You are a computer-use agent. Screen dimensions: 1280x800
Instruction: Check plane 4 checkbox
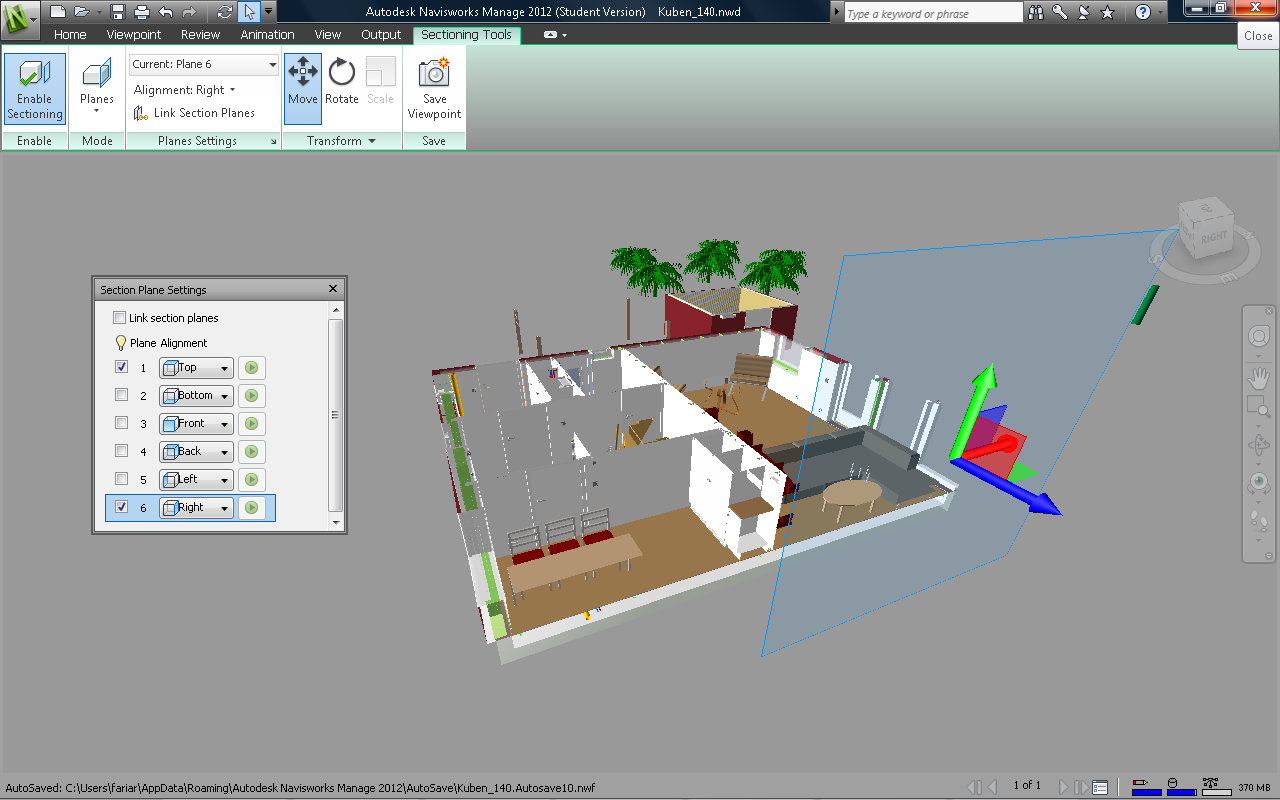121,451
